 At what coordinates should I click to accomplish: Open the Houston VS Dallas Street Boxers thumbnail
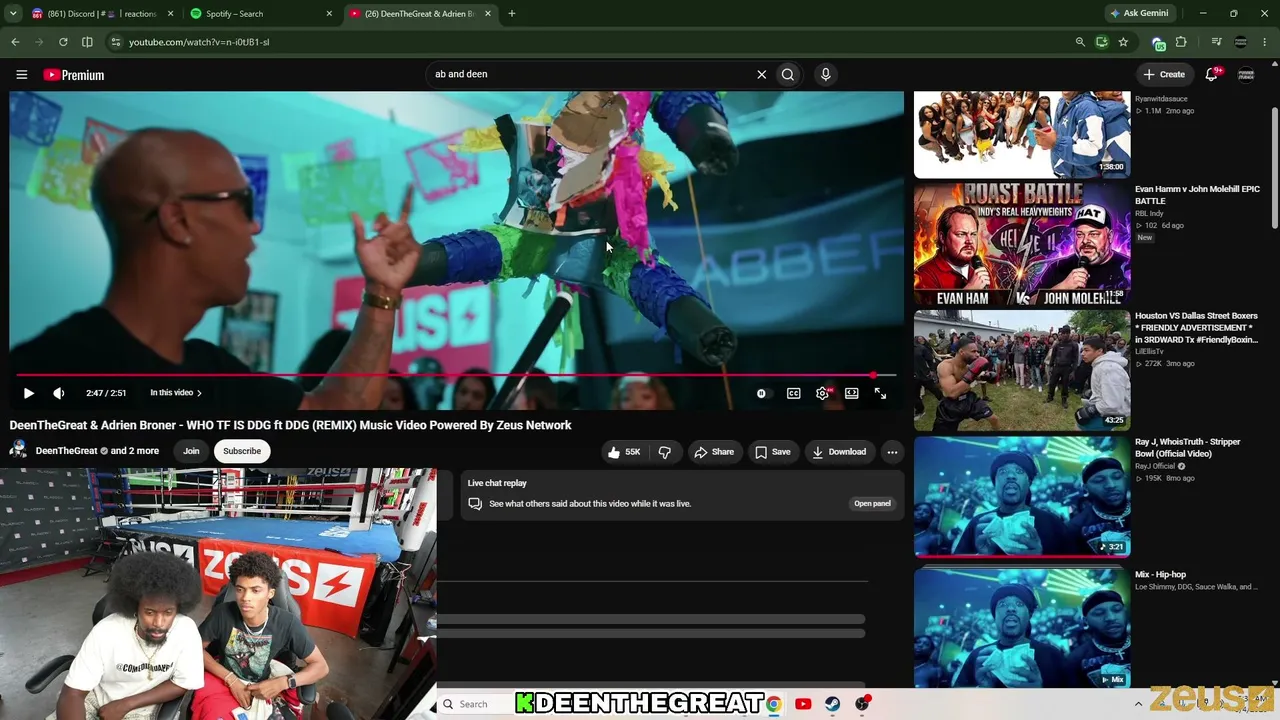(x=1022, y=370)
